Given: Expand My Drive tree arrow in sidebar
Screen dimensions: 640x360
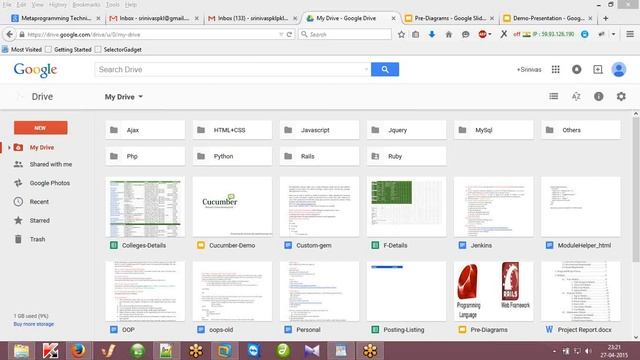Looking at the screenshot, I should tap(9, 147).
